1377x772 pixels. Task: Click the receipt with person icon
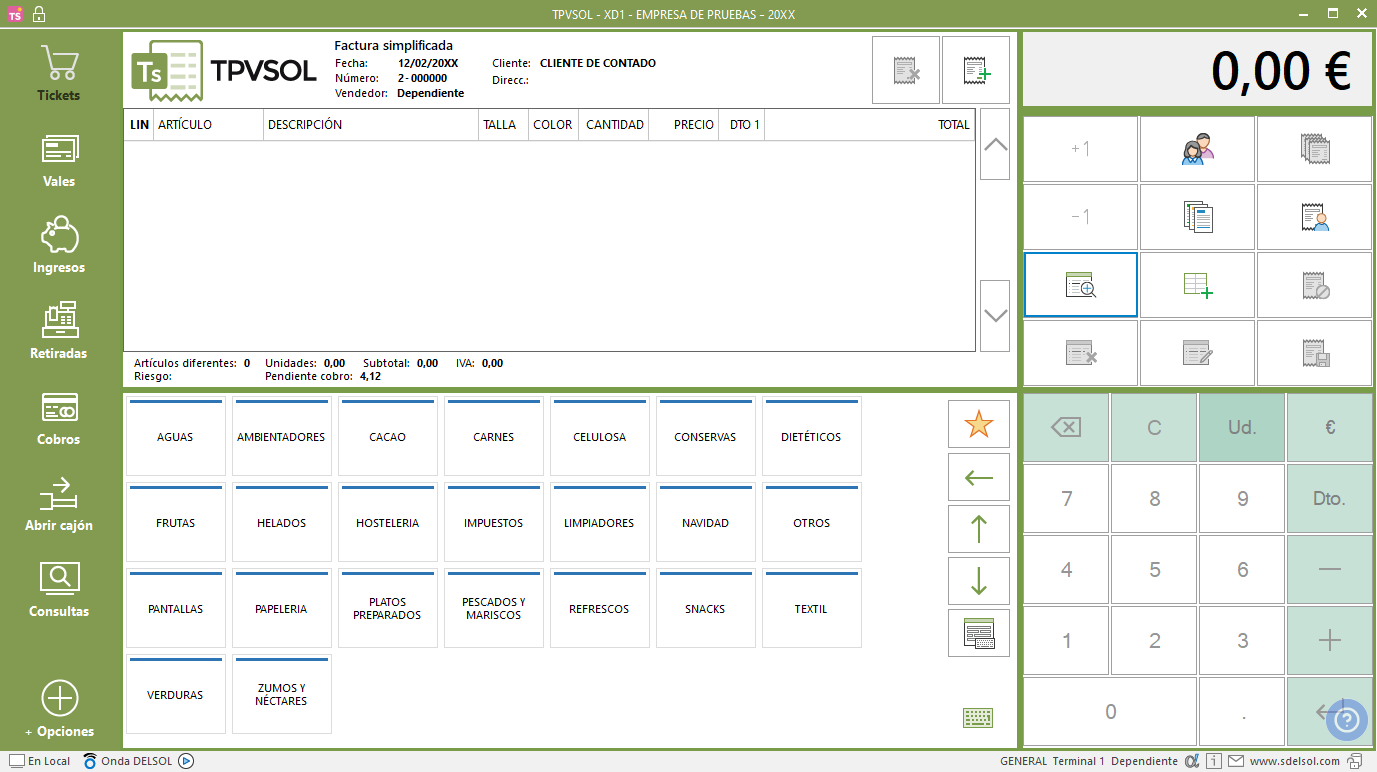1314,217
